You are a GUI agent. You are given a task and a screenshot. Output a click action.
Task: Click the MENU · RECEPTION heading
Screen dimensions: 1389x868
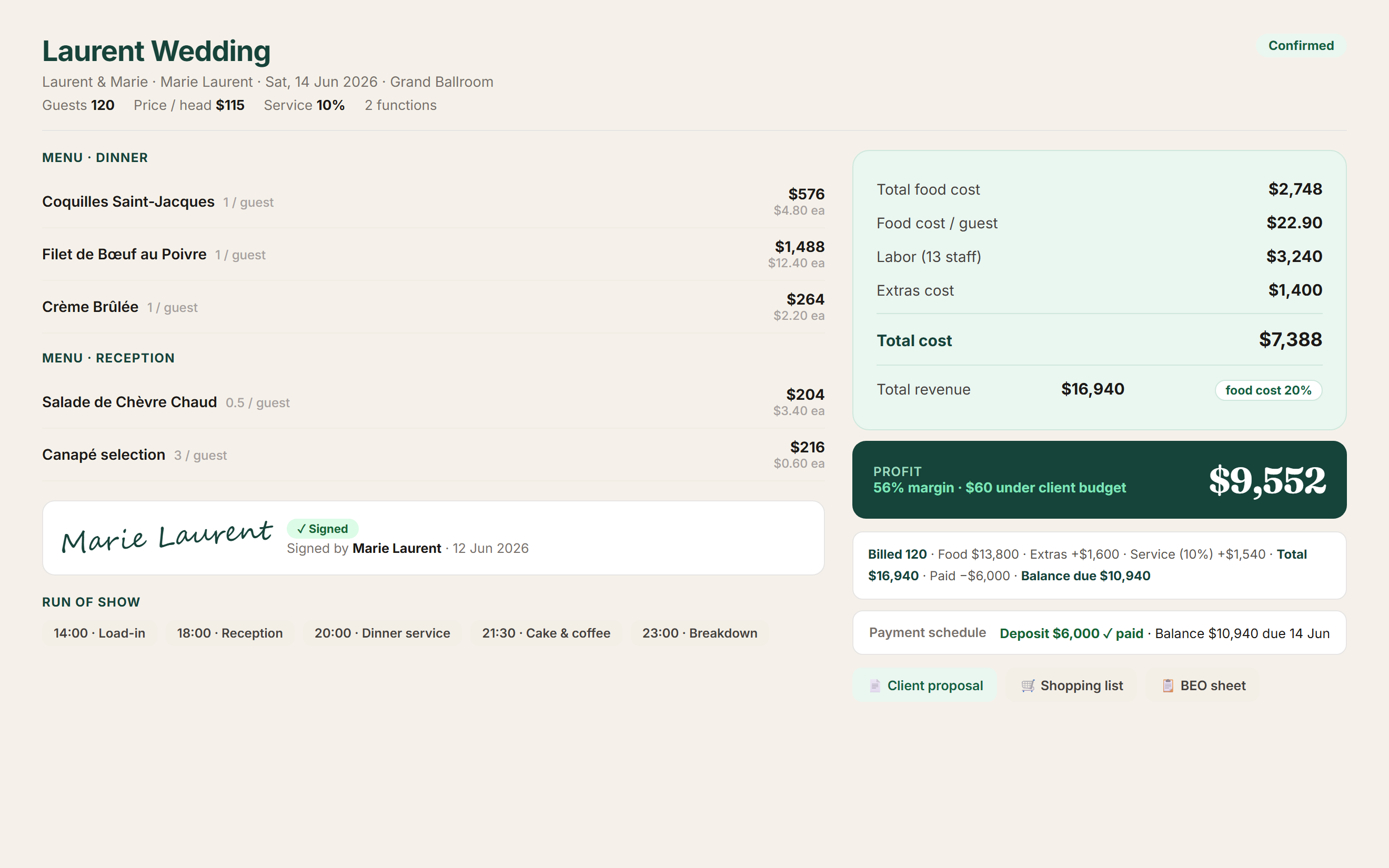pos(108,358)
